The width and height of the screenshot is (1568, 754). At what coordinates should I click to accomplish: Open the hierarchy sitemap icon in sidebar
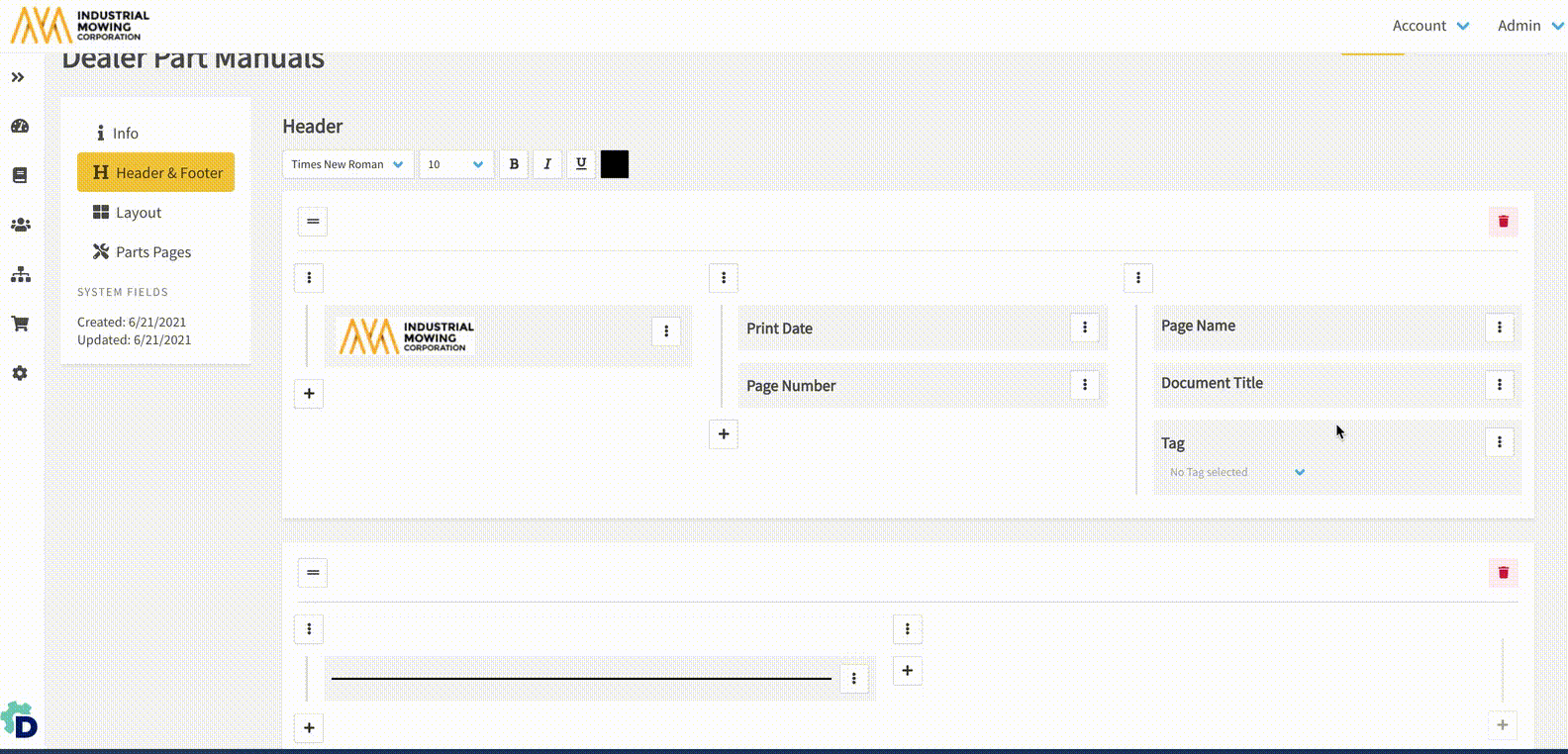coord(20,275)
